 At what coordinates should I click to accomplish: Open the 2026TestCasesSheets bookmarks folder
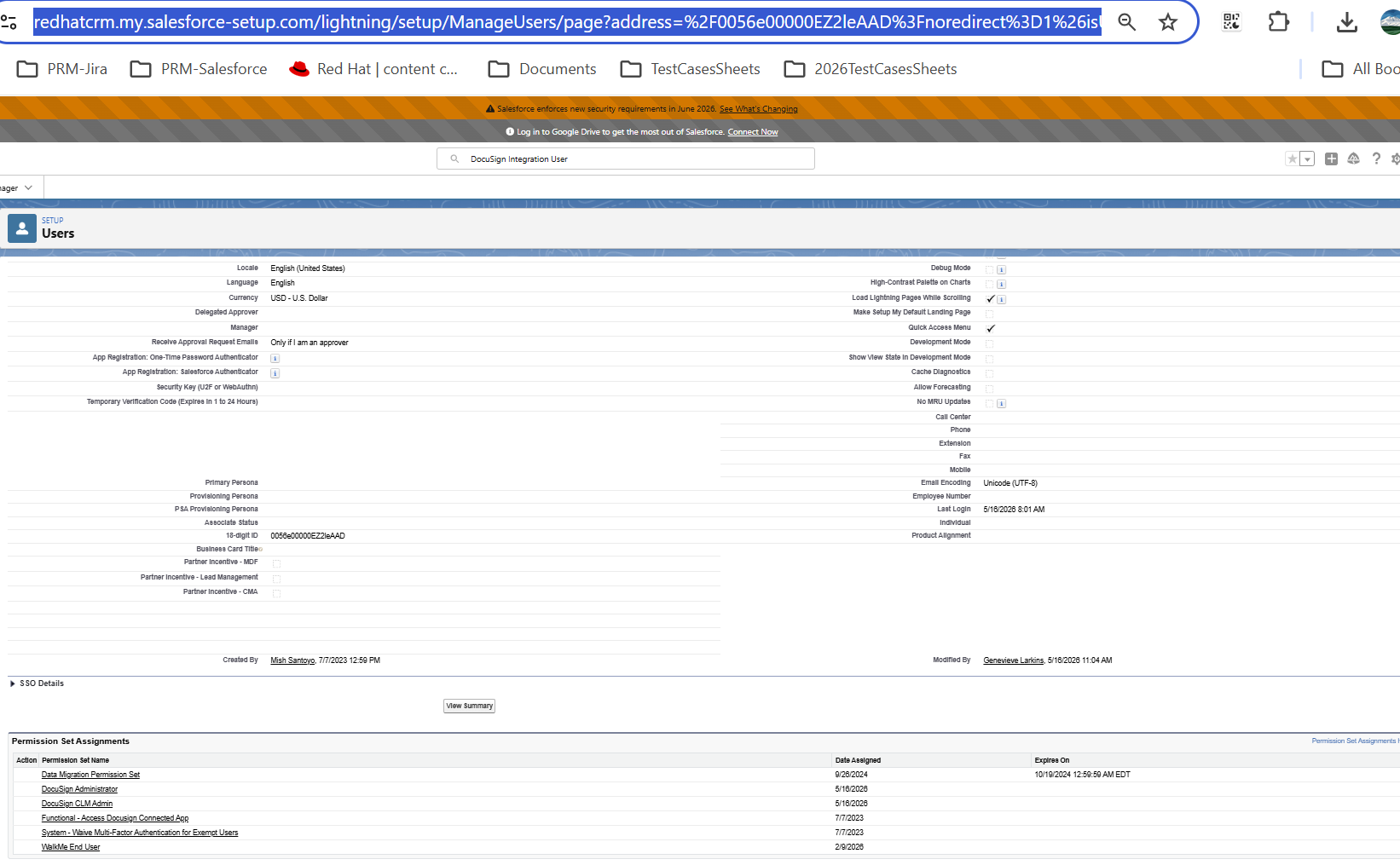tap(871, 69)
